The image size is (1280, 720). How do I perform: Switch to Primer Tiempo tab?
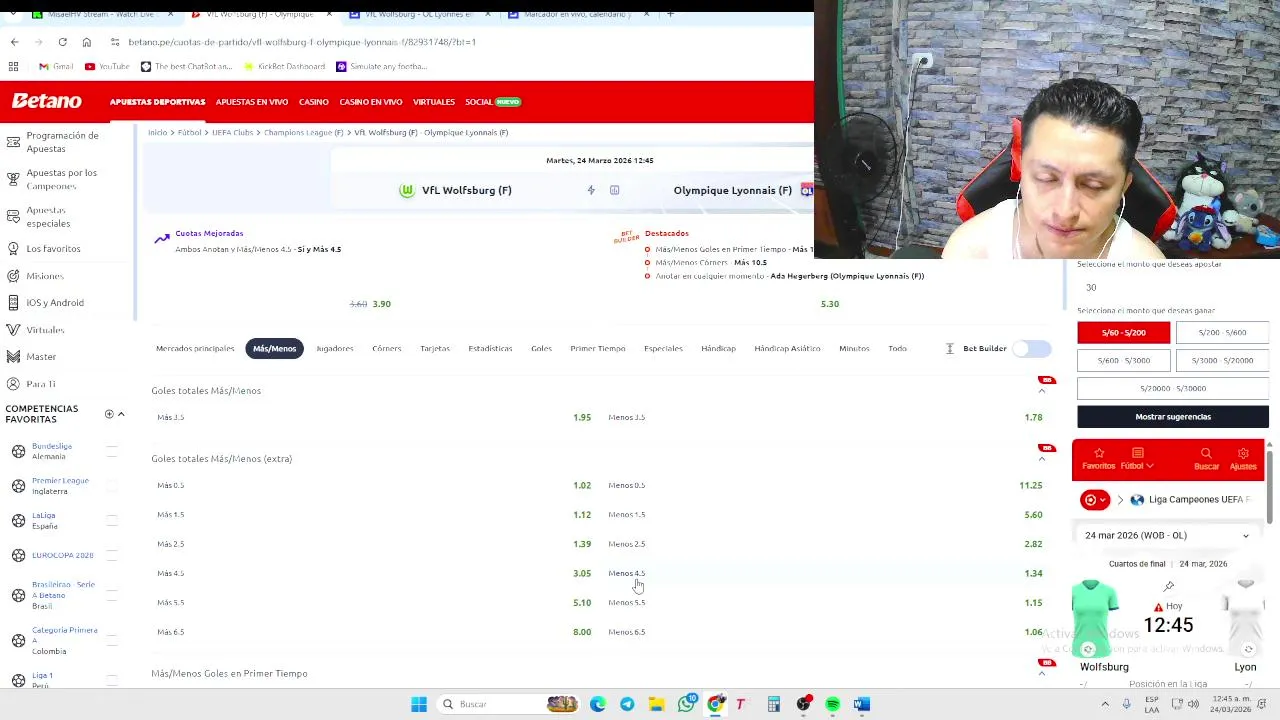[x=598, y=348]
